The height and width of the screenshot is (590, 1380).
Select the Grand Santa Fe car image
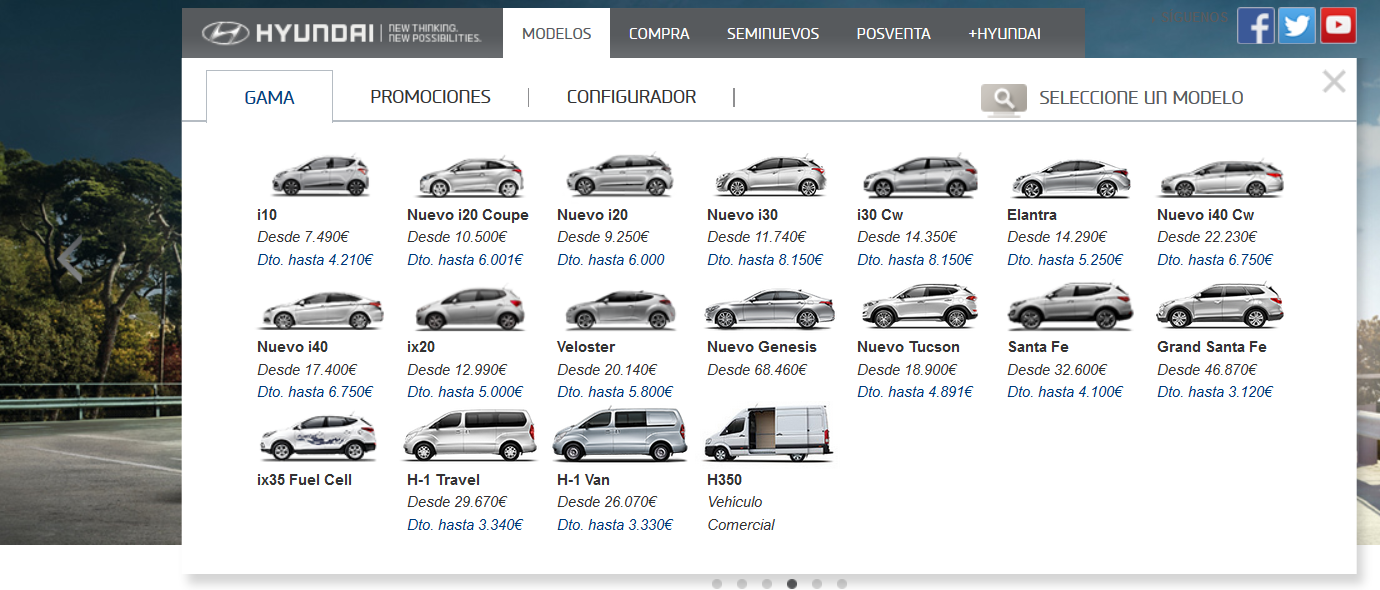click(x=1220, y=306)
